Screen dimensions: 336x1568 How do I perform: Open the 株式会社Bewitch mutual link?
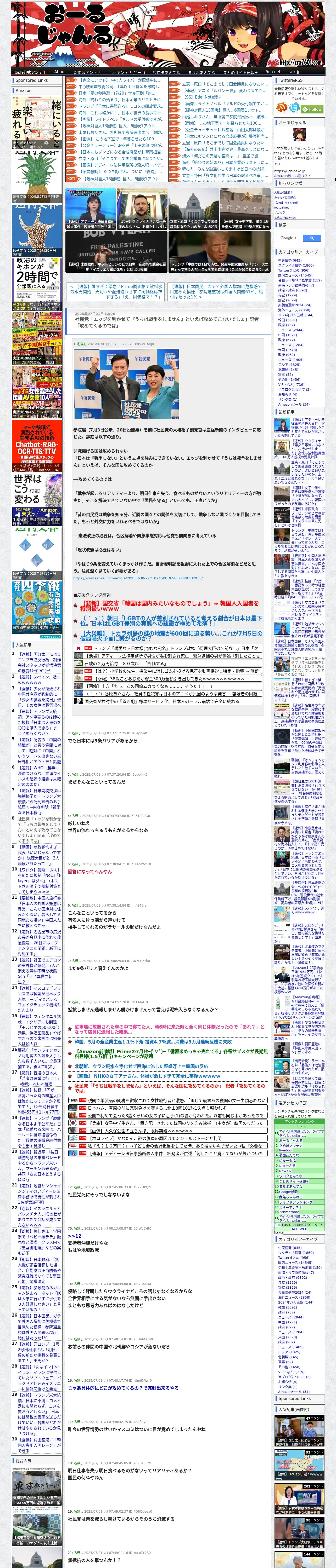pyautogui.click(x=285, y=217)
